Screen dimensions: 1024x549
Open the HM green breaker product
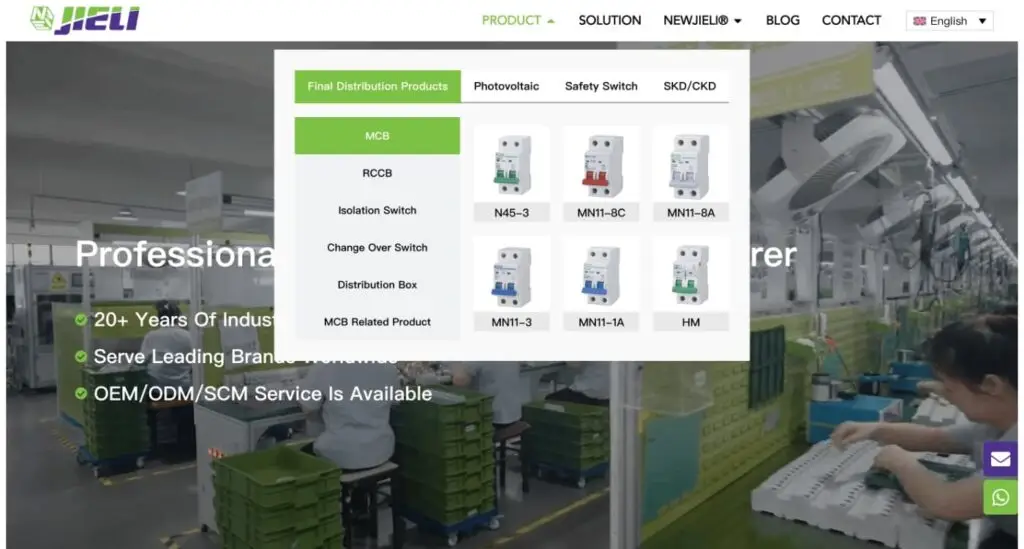click(x=690, y=274)
